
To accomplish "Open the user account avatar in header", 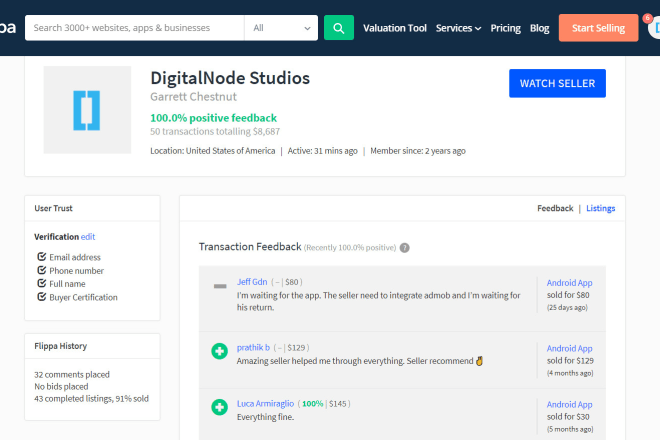I will (x=655, y=29).
